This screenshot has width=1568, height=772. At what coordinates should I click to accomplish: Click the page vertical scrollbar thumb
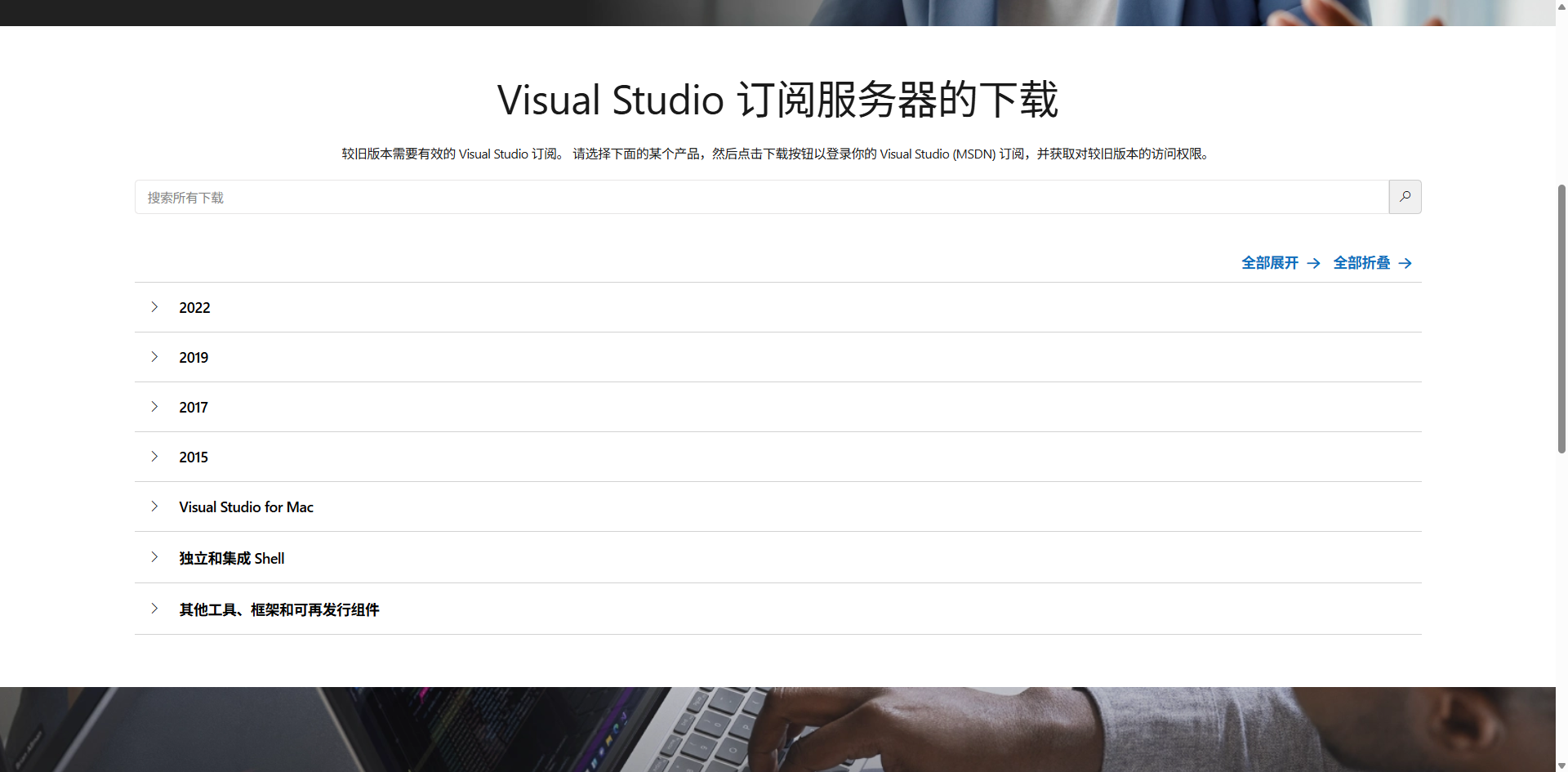(1561, 319)
